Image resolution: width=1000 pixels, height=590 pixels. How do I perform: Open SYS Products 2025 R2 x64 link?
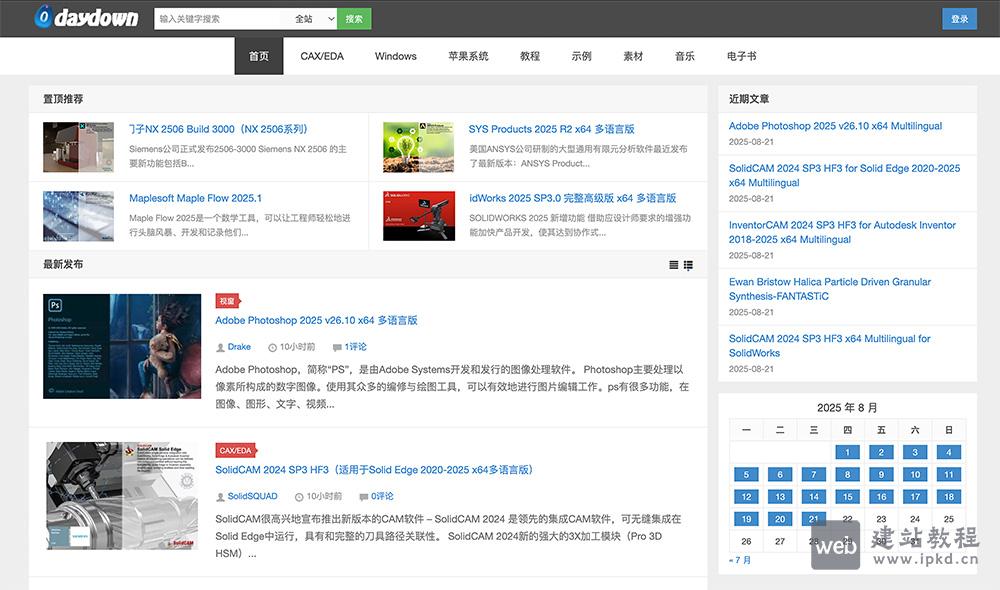pyautogui.click(x=552, y=129)
